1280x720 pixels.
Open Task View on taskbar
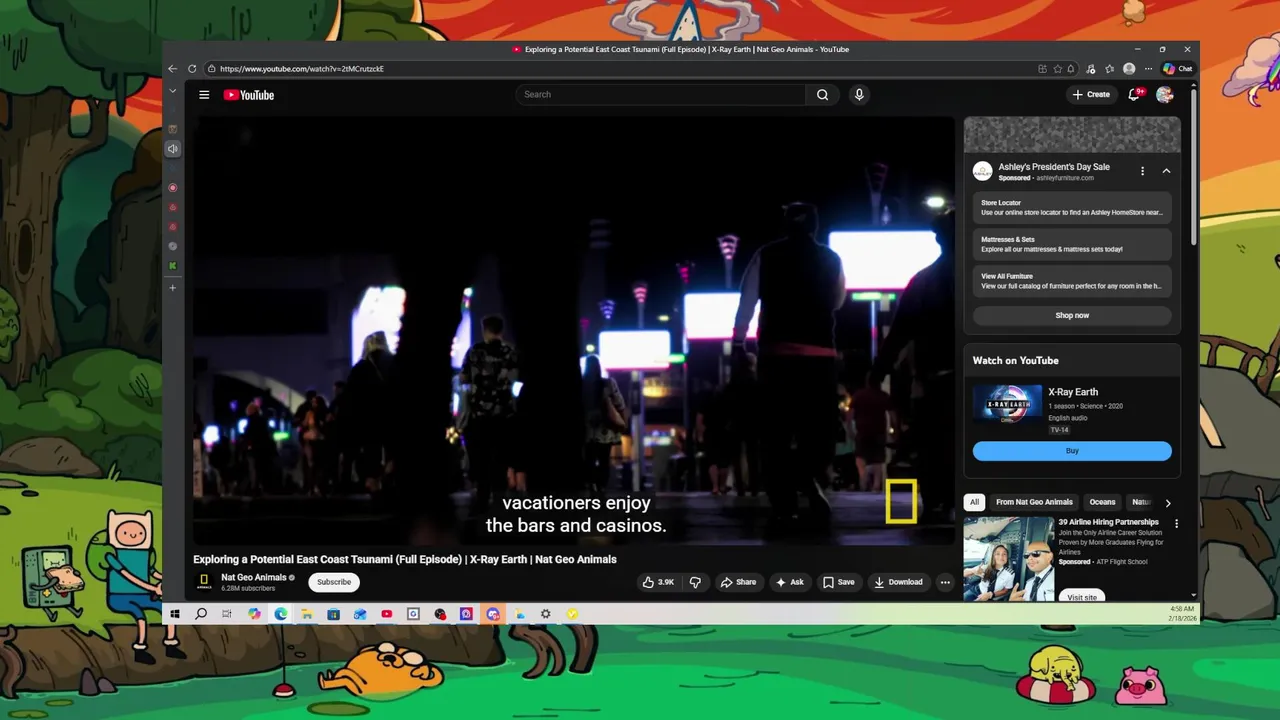click(227, 614)
